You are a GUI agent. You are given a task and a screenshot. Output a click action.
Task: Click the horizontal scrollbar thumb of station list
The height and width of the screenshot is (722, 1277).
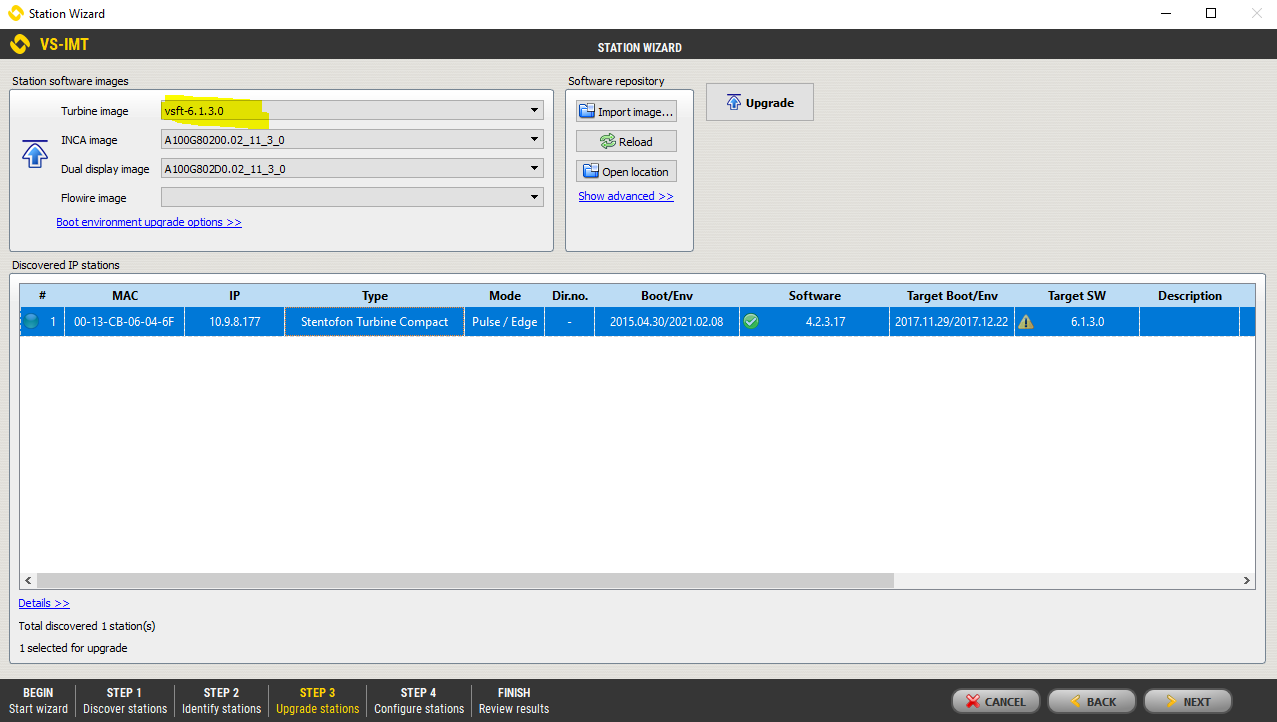pos(465,580)
